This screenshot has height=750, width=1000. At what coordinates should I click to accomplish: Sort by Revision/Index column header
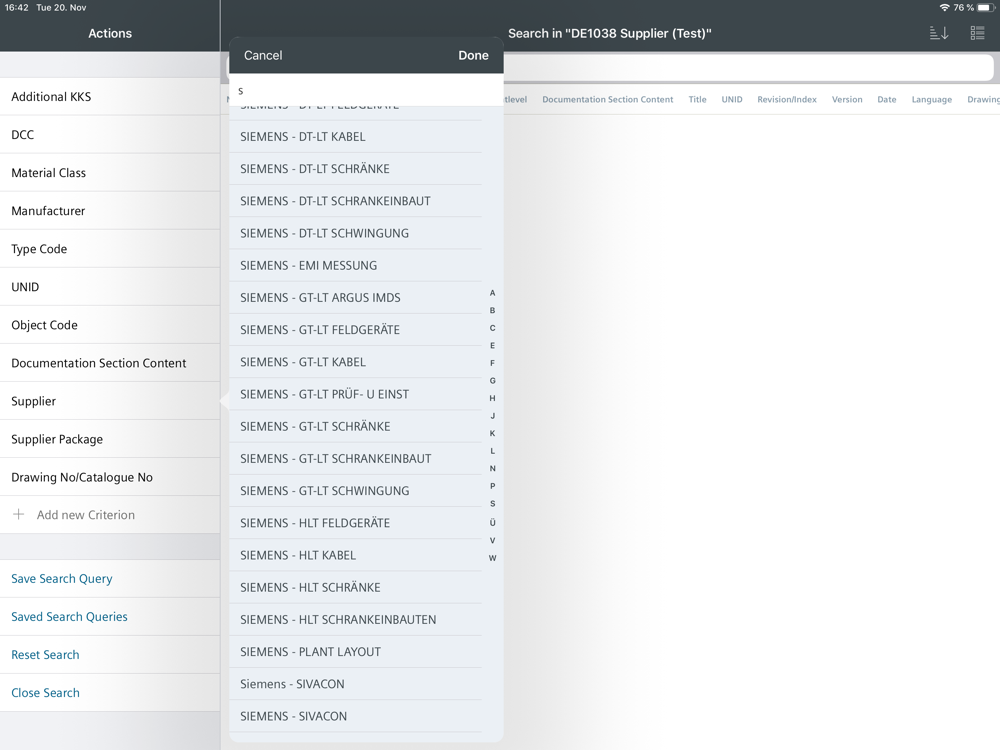pos(787,99)
